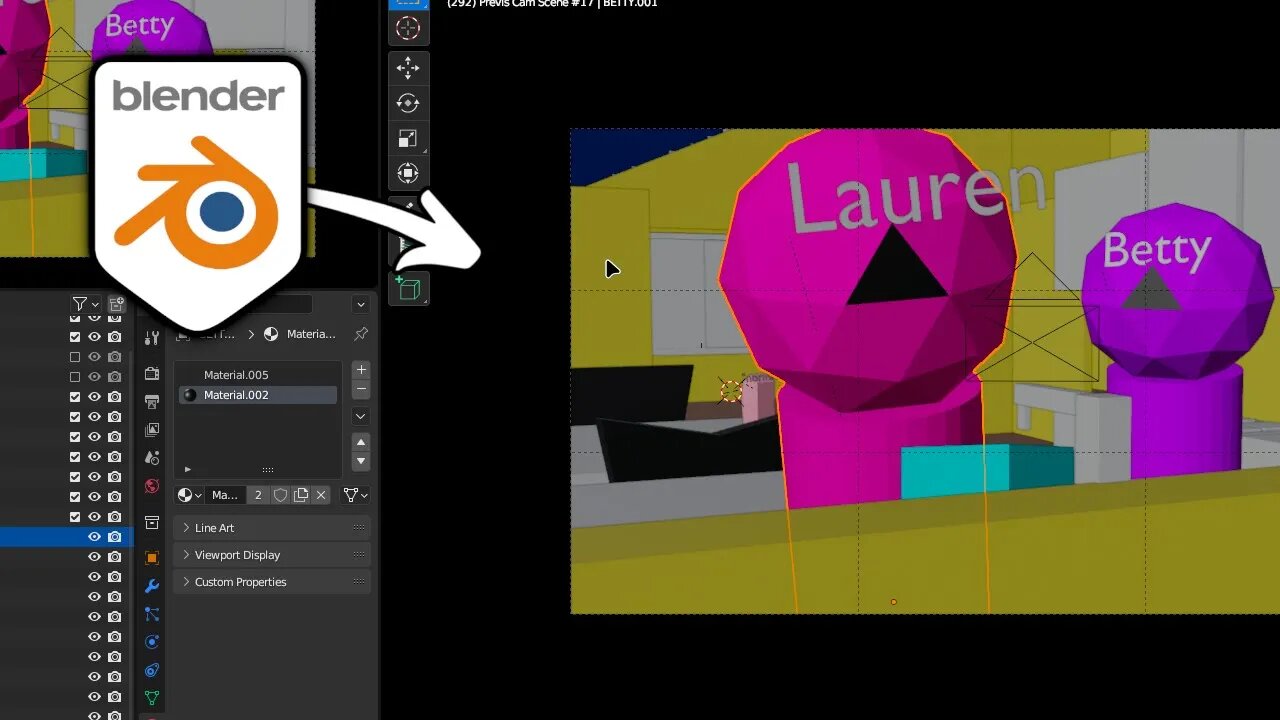
Task: Open the Physics properties tab
Action: click(x=152, y=642)
